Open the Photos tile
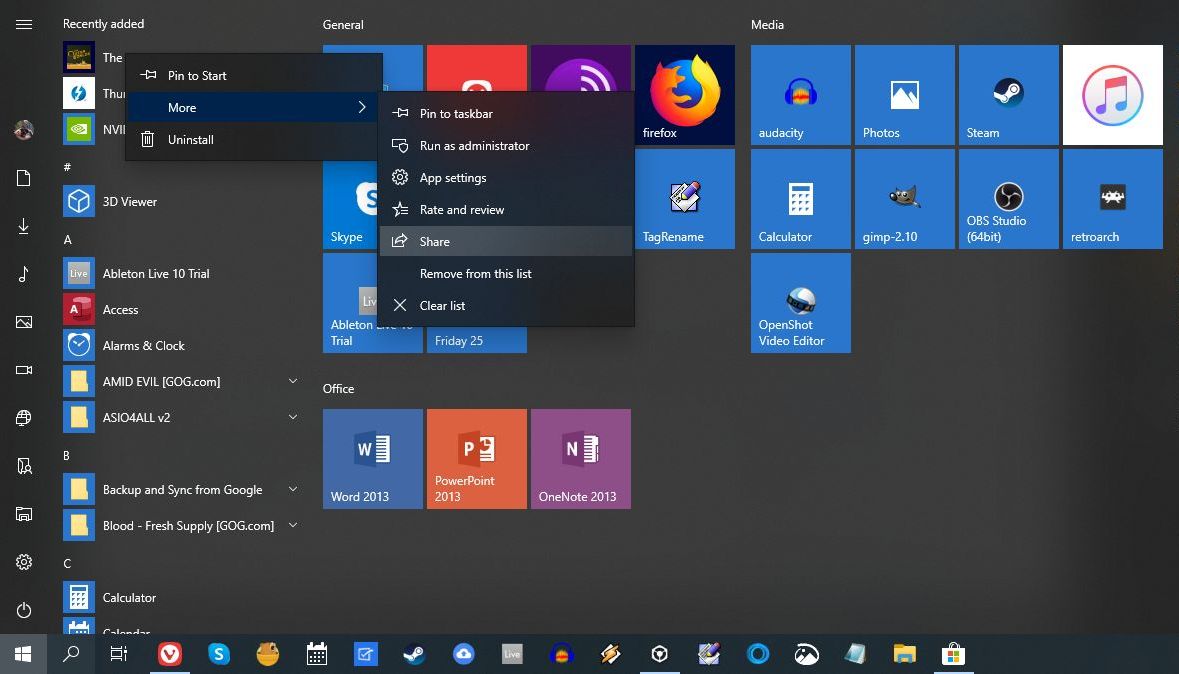This screenshot has height=674, width=1179. coord(905,95)
